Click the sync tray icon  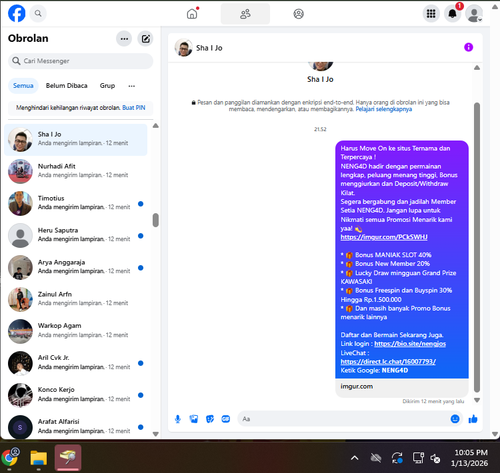coord(397,458)
